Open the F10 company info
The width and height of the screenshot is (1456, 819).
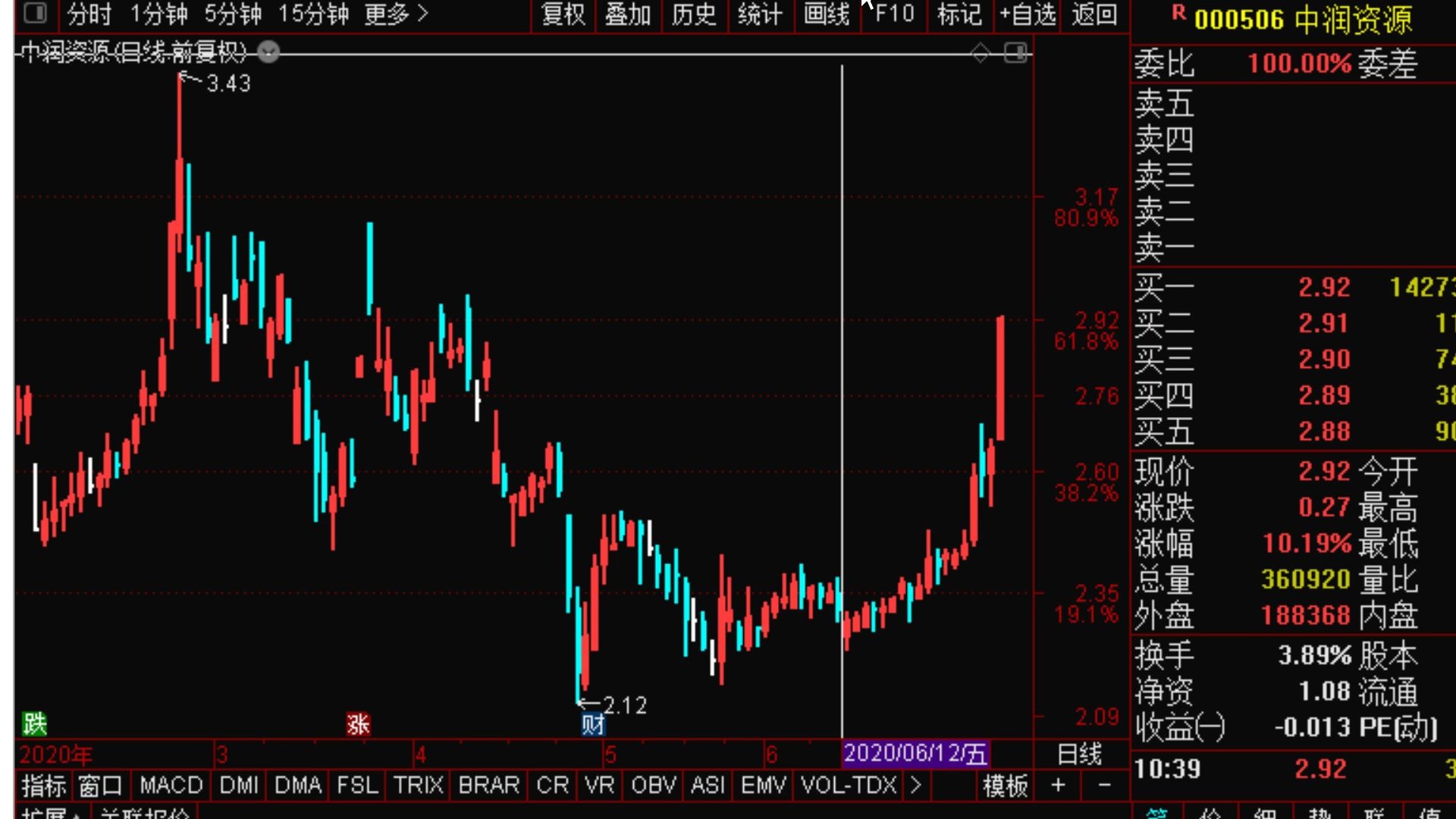point(894,14)
